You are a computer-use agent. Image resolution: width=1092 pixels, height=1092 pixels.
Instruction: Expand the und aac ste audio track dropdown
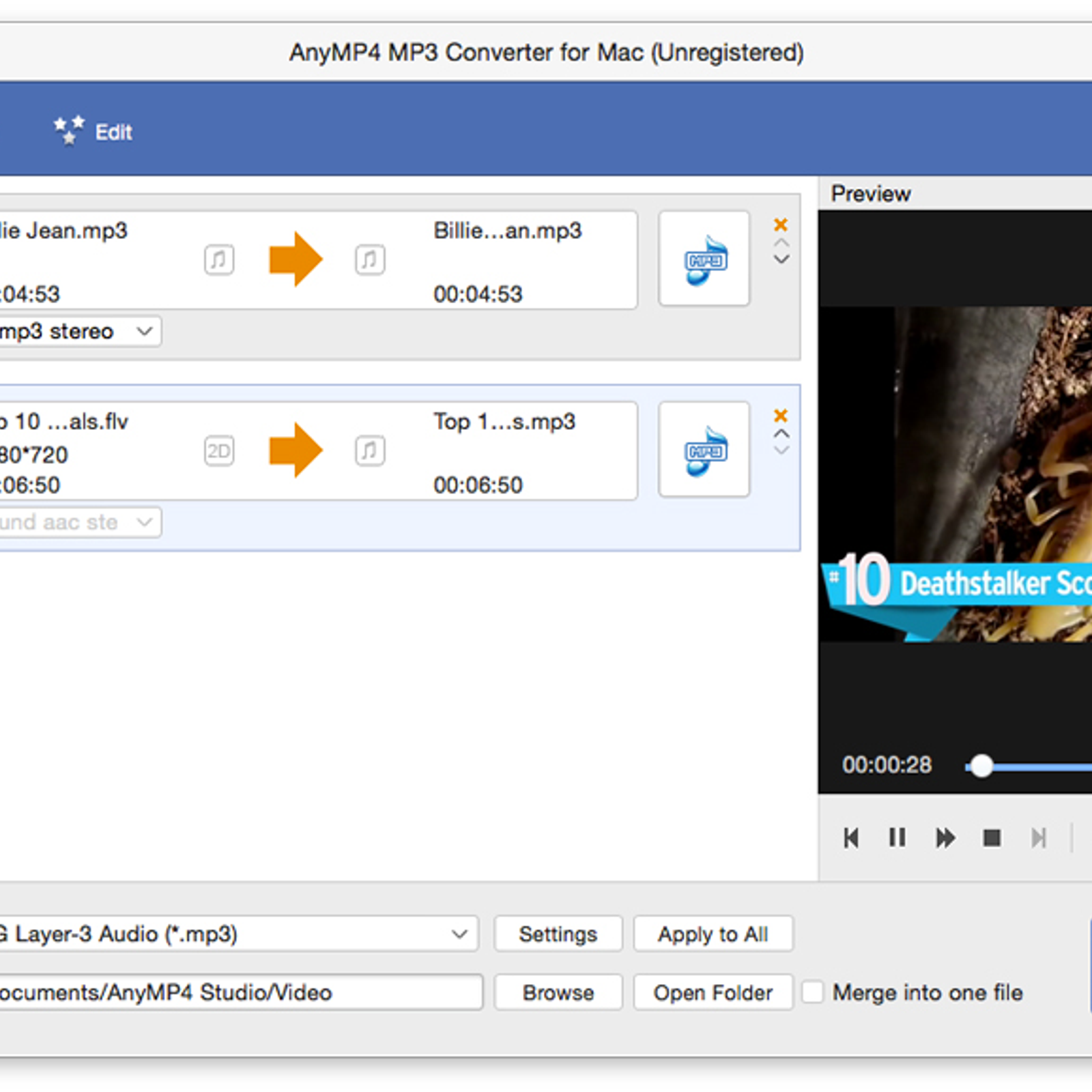79,523
